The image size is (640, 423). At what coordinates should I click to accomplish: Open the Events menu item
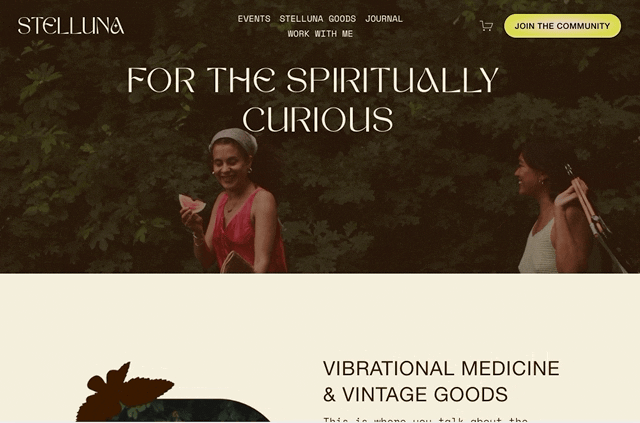click(254, 19)
